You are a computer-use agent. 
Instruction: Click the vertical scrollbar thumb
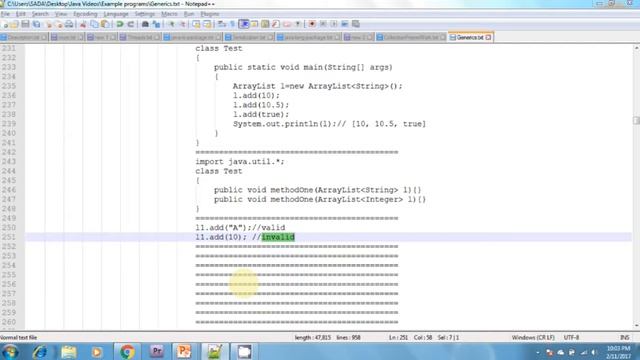coord(636,120)
